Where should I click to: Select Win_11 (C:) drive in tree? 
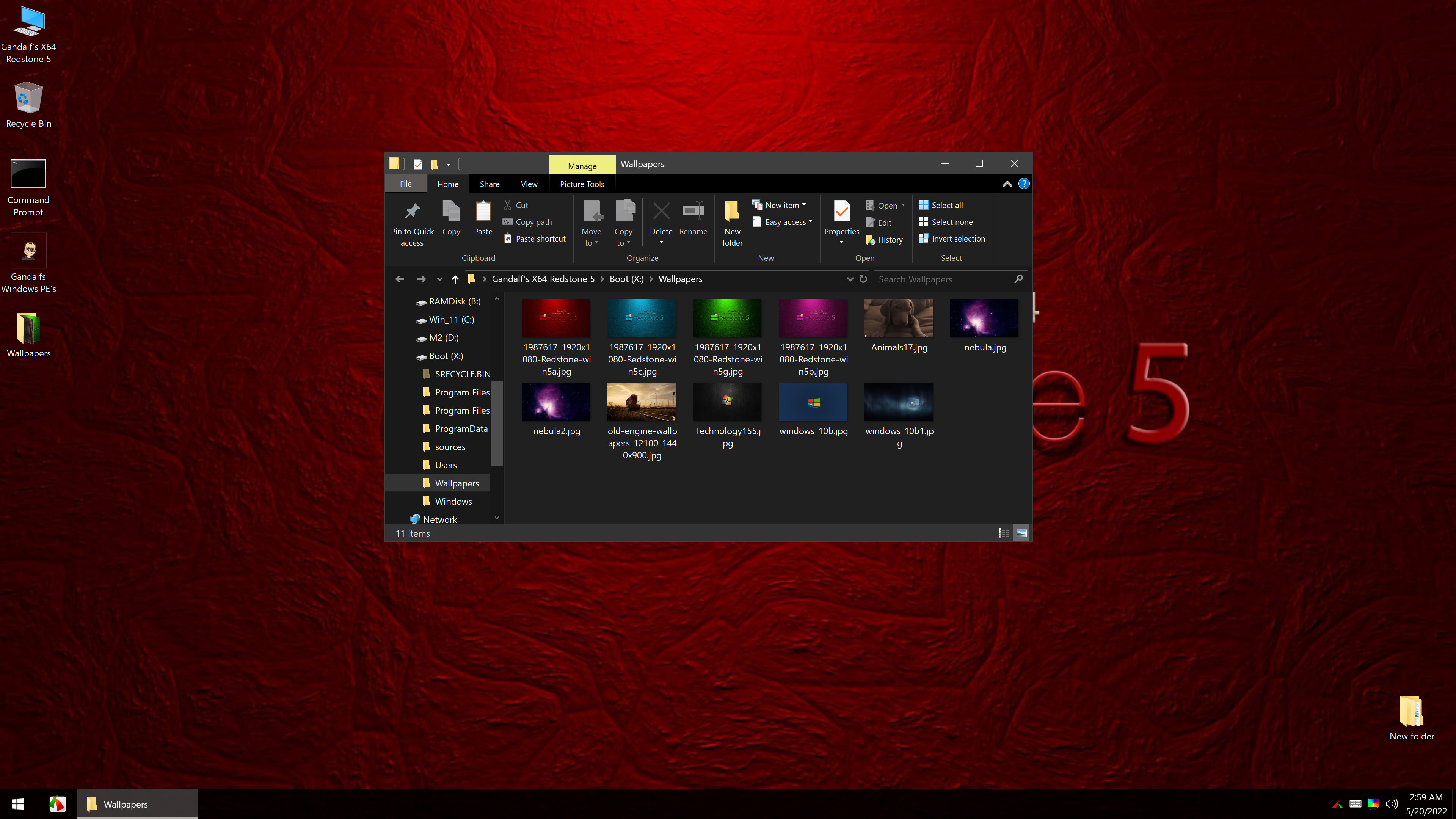(x=446, y=319)
